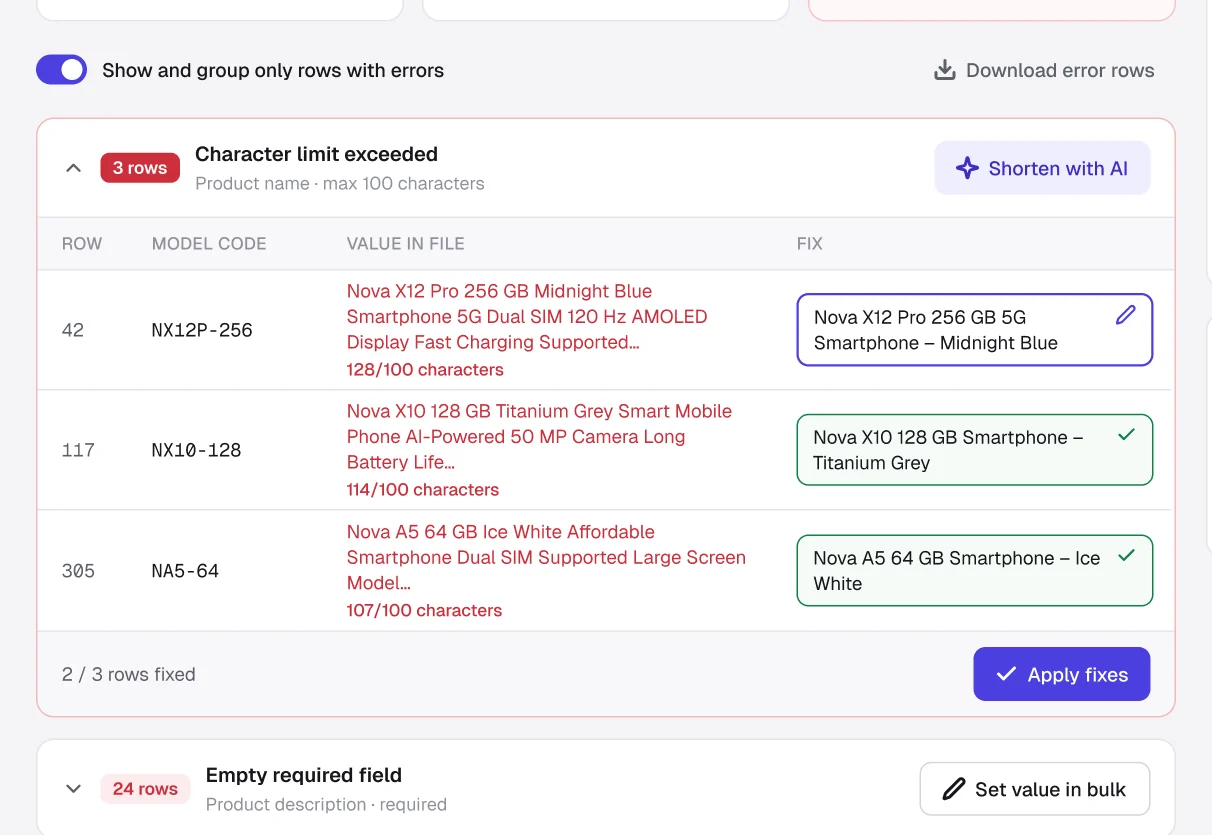Click the pencil icon in row 42 fix
This screenshot has height=835, width=1212.
point(1126,316)
